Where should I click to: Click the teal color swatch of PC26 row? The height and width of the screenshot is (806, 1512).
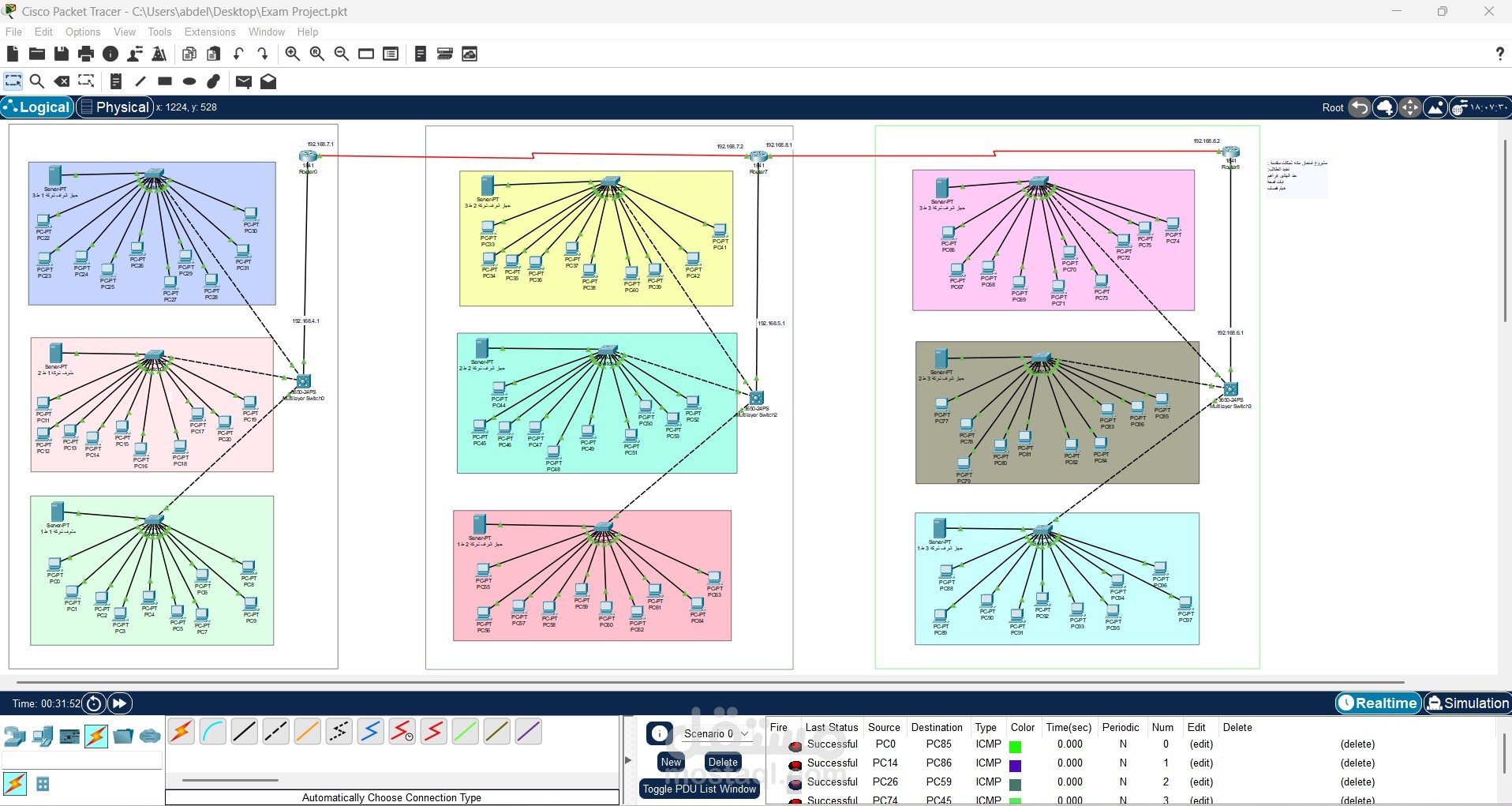point(1016,784)
